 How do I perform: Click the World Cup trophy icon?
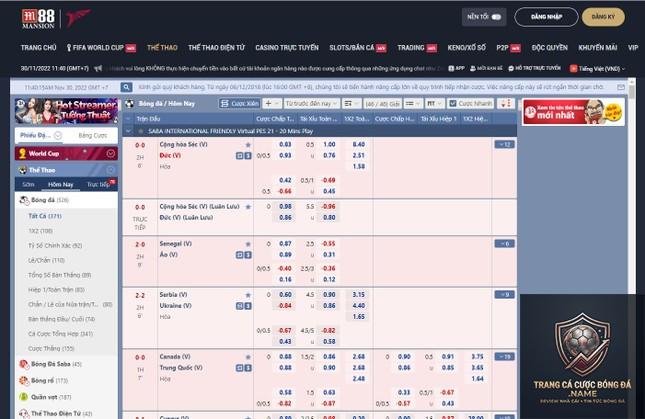tap(23, 154)
